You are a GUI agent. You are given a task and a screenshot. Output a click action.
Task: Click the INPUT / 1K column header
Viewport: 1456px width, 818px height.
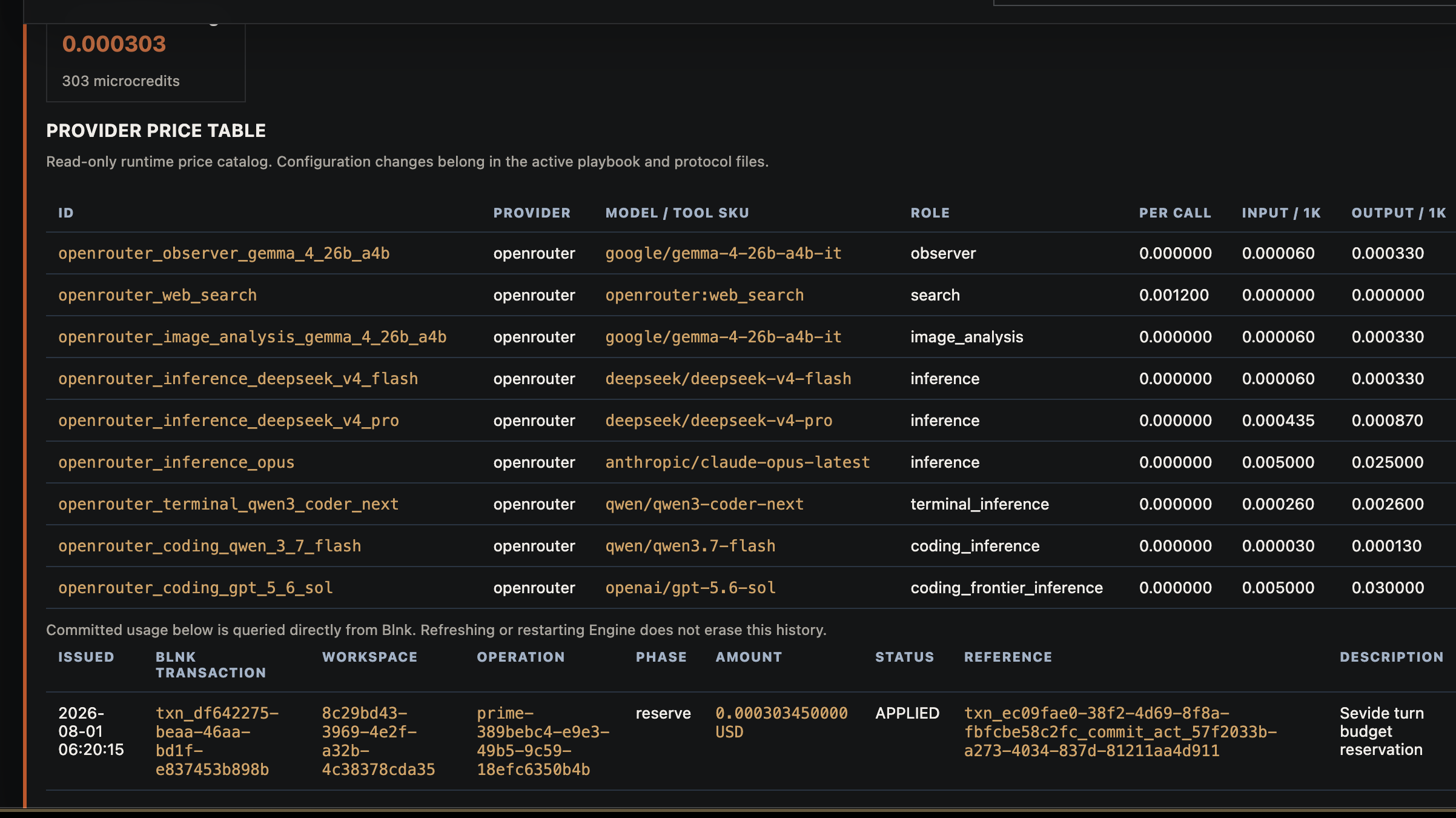(1281, 213)
